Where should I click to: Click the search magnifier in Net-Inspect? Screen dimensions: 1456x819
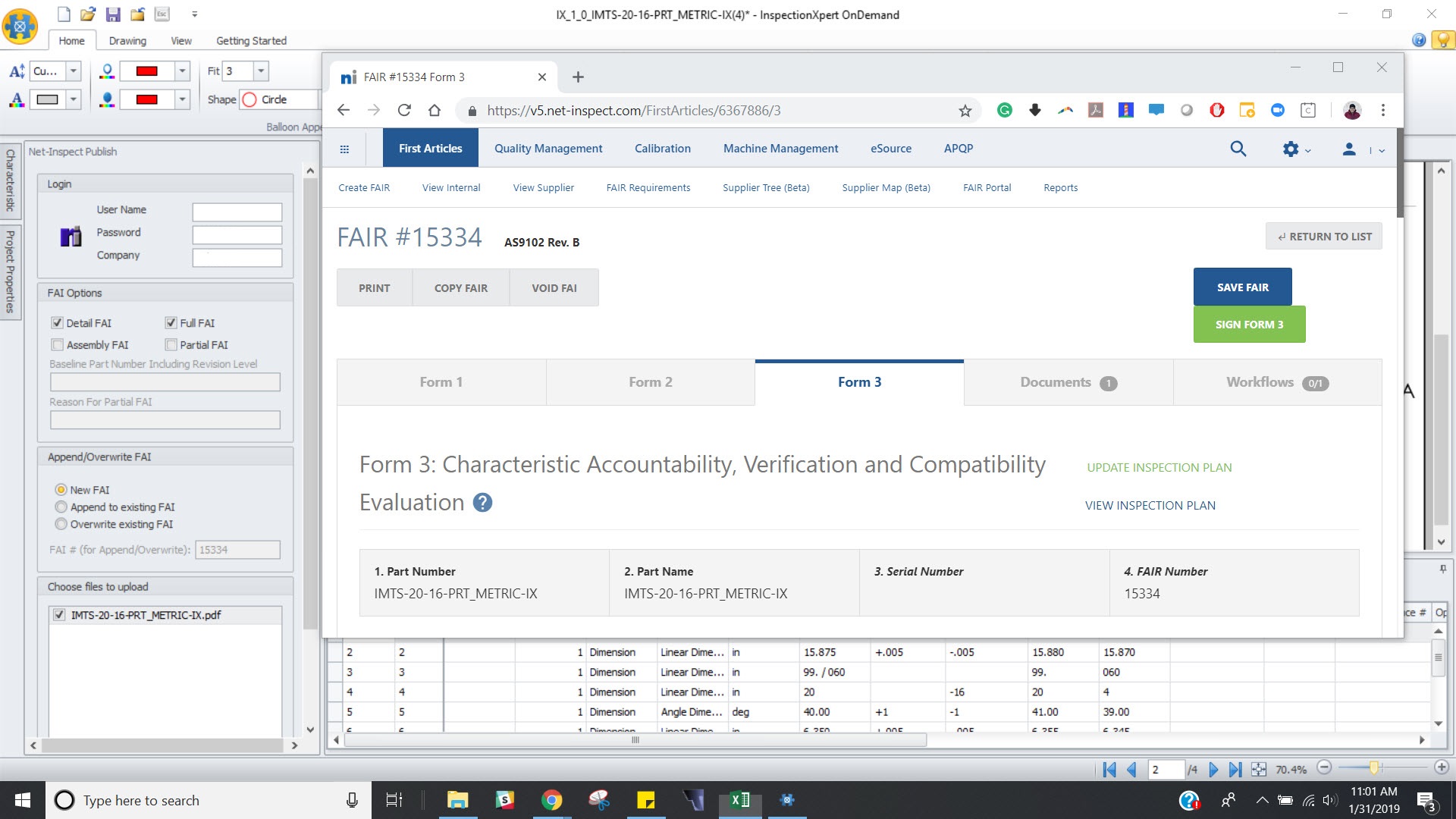point(1238,149)
